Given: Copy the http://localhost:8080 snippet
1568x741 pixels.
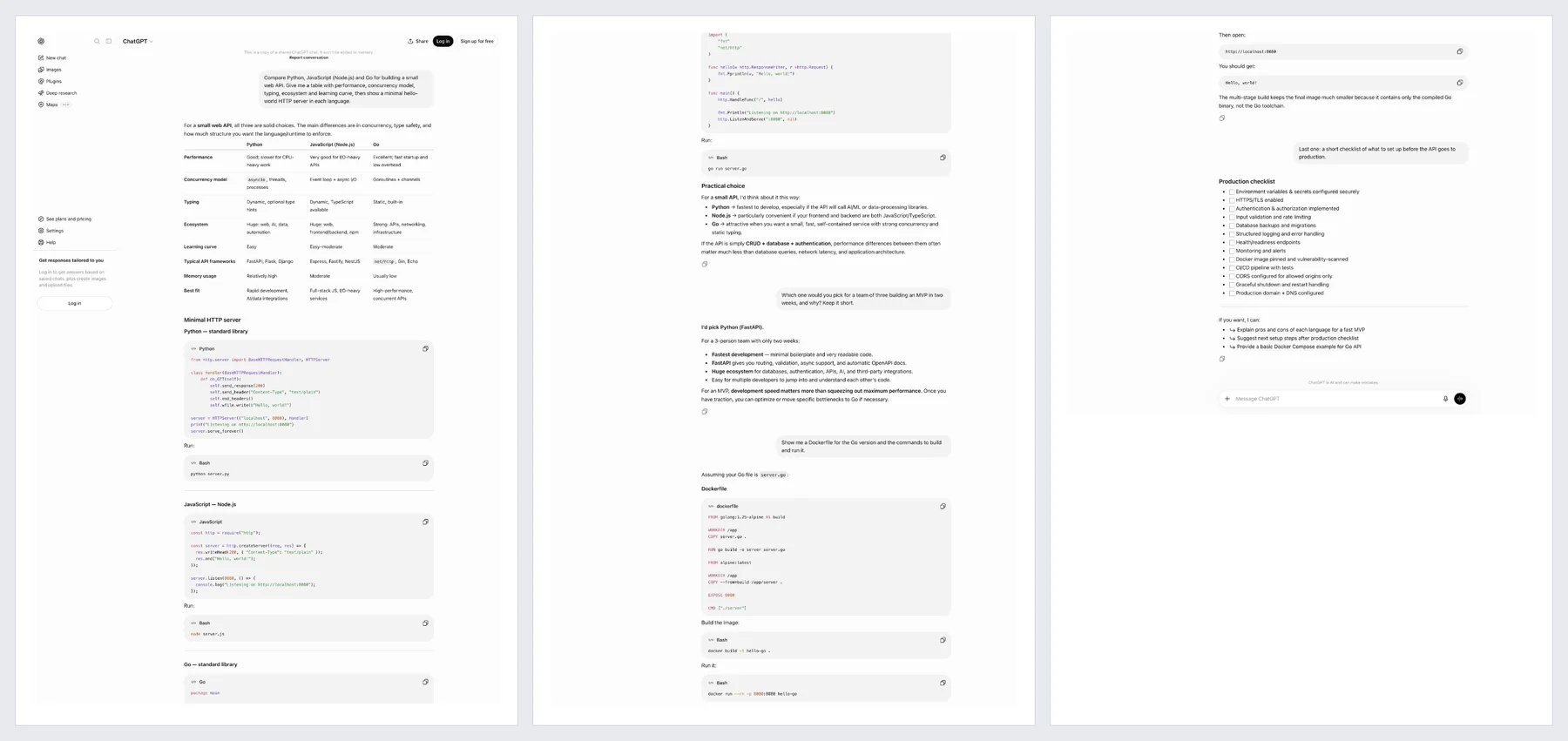Looking at the screenshot, I should [x=1460, y=51].
